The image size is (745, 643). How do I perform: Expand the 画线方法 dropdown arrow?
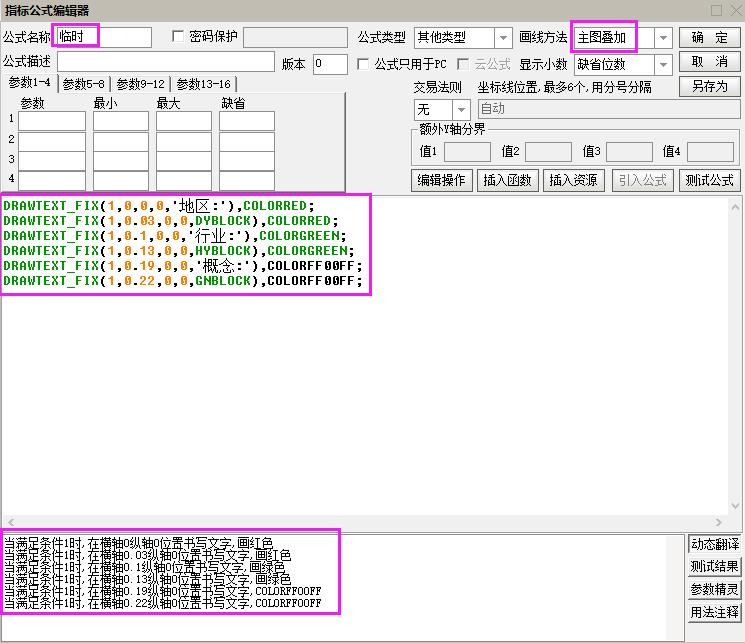(x=663, y=38)
